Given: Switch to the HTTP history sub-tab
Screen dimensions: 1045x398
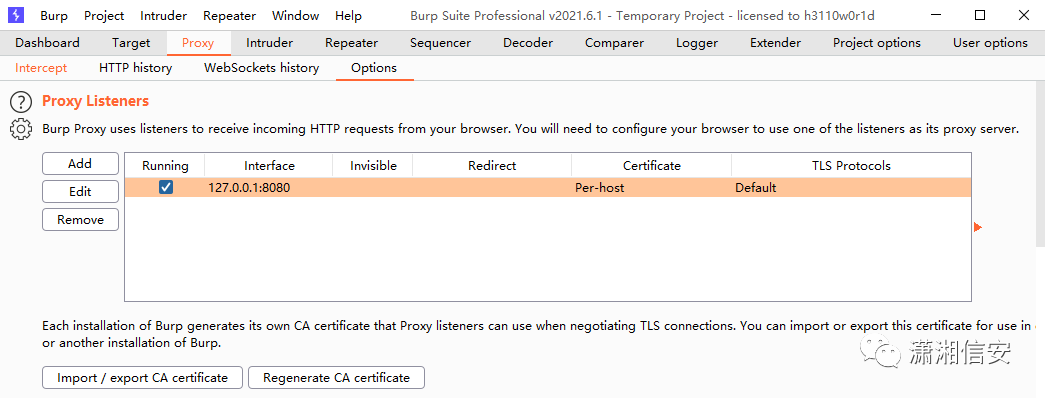Looking at the screenshot, I should [x=135, y=68].
